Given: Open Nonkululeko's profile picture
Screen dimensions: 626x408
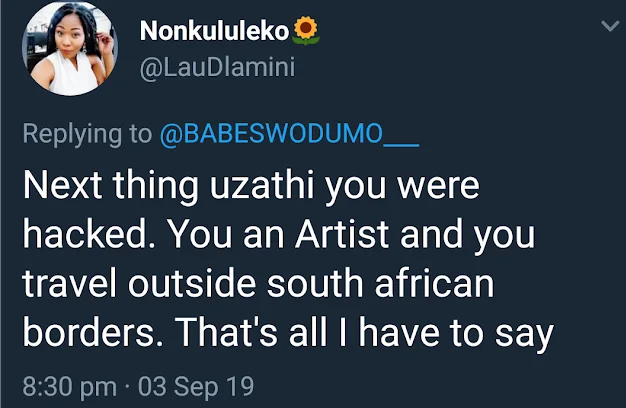Looking at the screenshot, I should click(x=69, y=49).
